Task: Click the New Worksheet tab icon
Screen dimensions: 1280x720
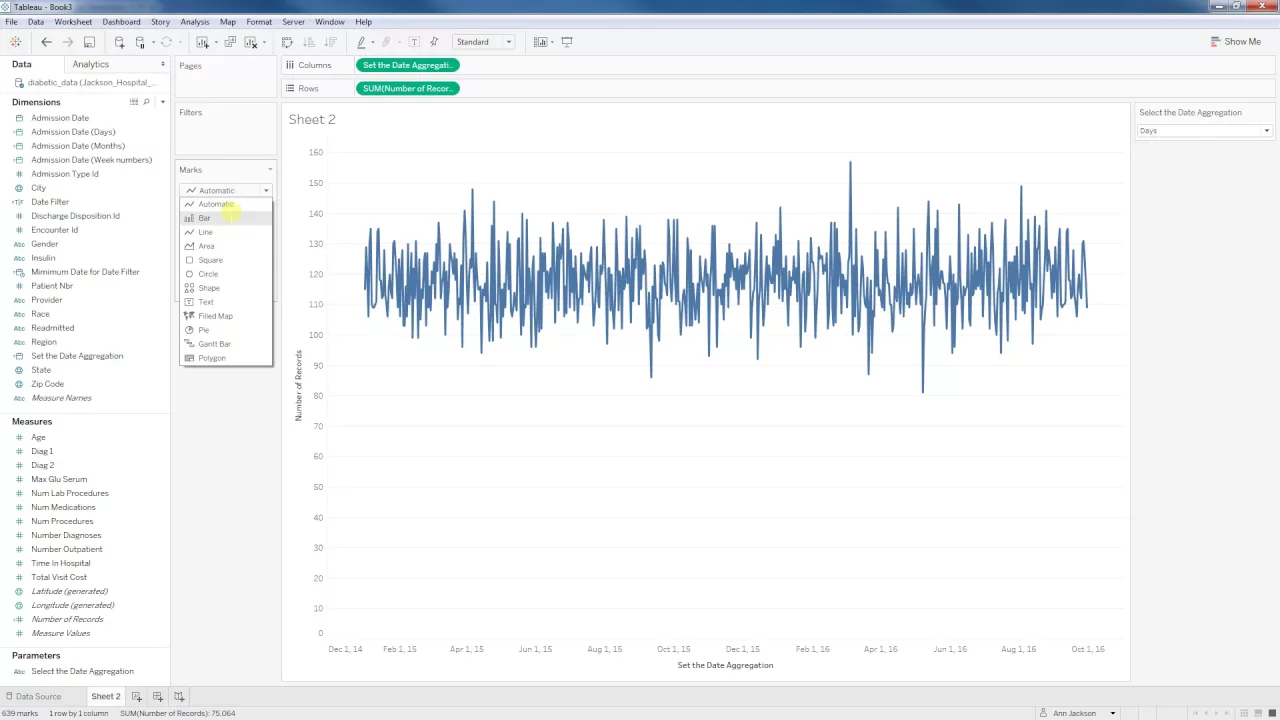Action: (136, 696)
